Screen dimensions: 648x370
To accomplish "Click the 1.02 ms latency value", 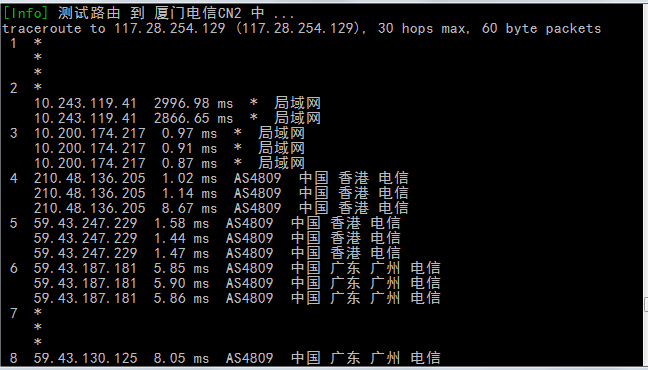I will [189, 178].
